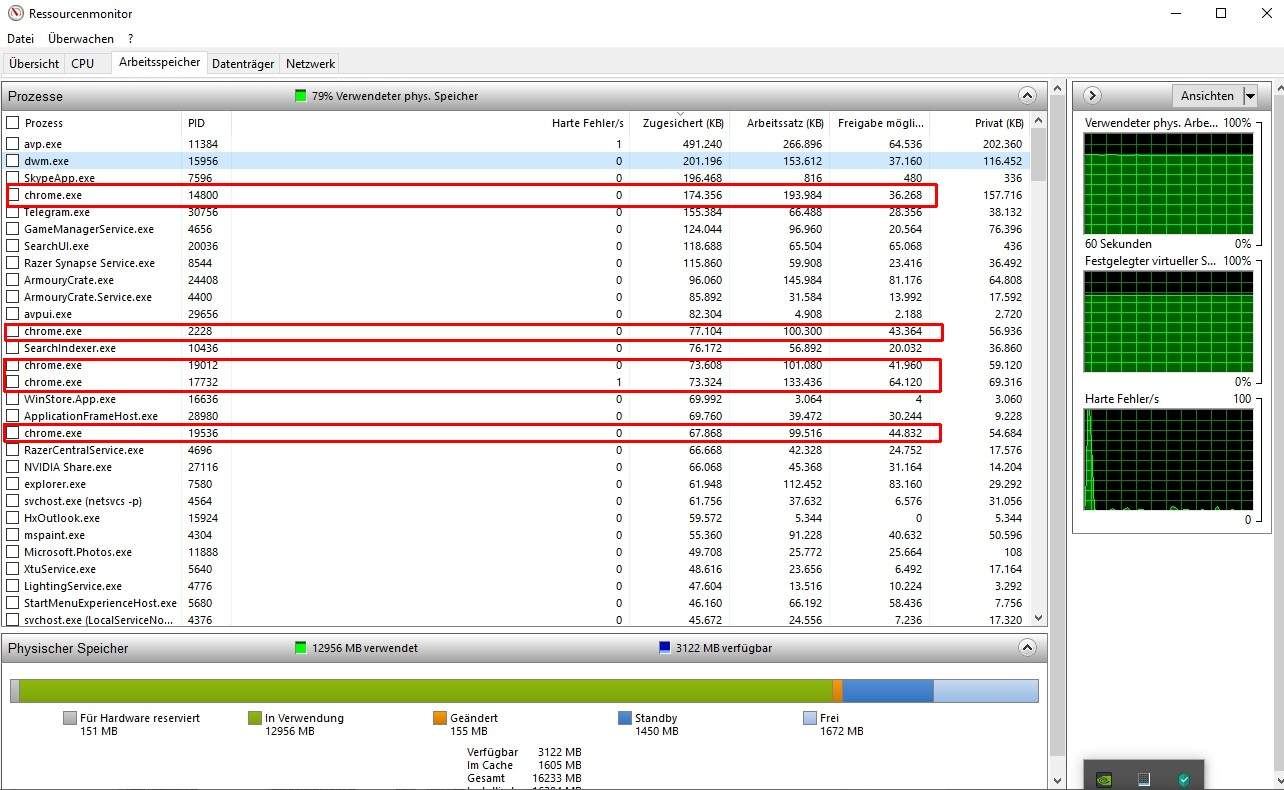Check the checkbox next to explorer.exe
The height and width of the screenshot is (790, 1284).
[x=14, y=484]
